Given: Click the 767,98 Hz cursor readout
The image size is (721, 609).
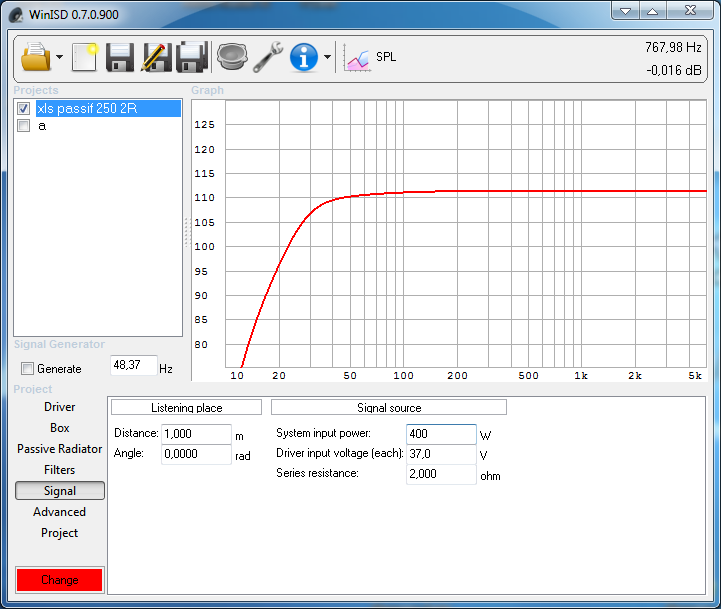Looking at the screenshot, I should 673,47.
